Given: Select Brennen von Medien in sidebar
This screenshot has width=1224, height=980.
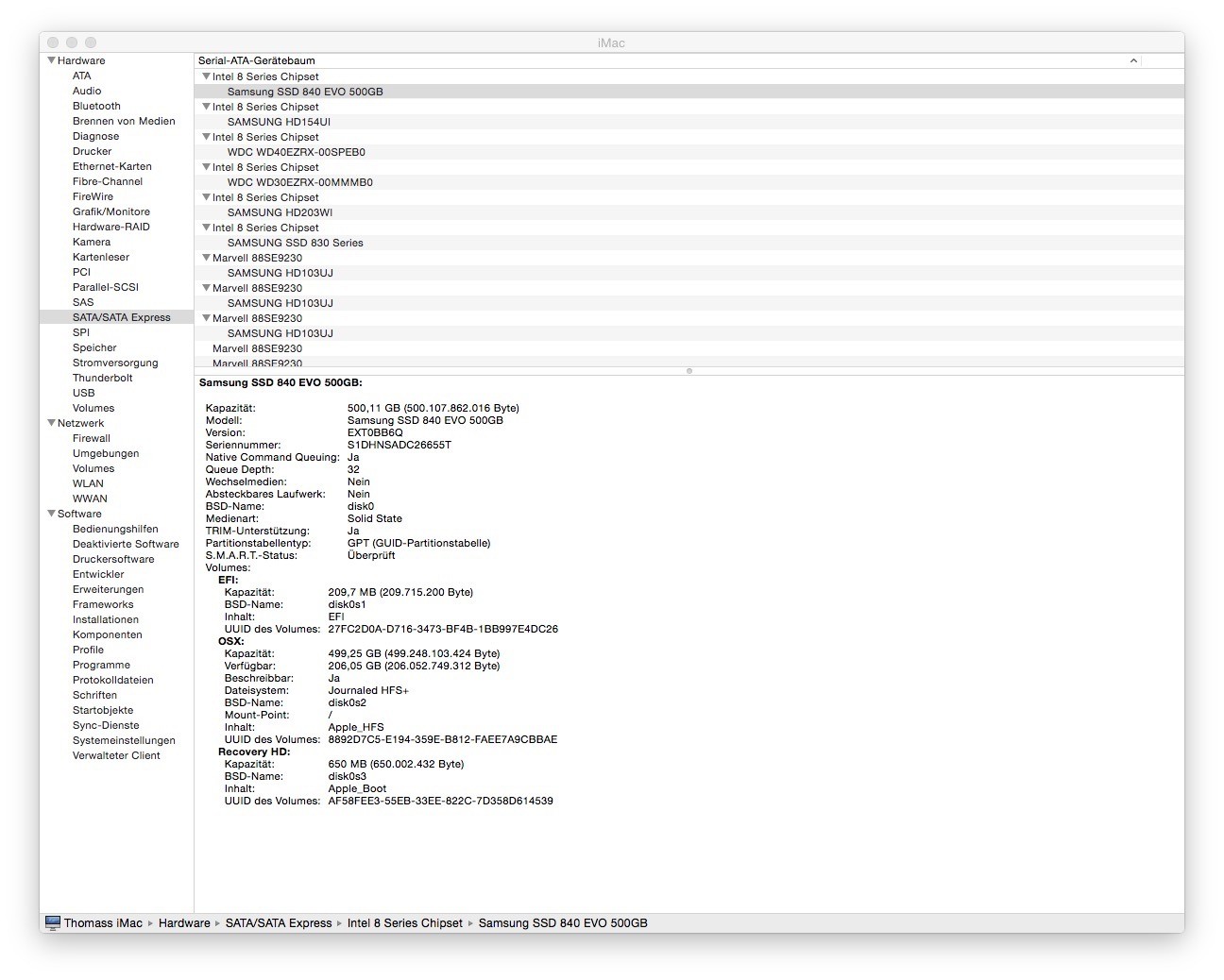Looking at the screenshot, I should pos(124,121).
